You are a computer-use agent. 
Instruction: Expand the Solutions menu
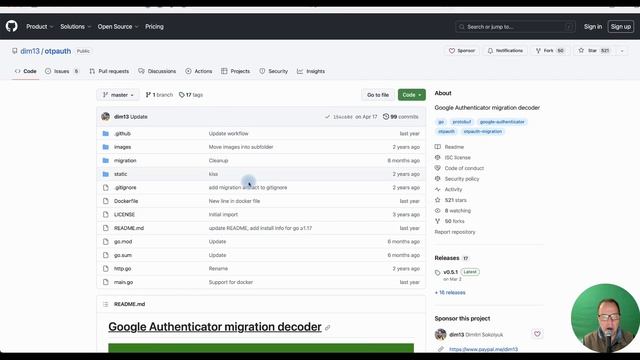76,27
